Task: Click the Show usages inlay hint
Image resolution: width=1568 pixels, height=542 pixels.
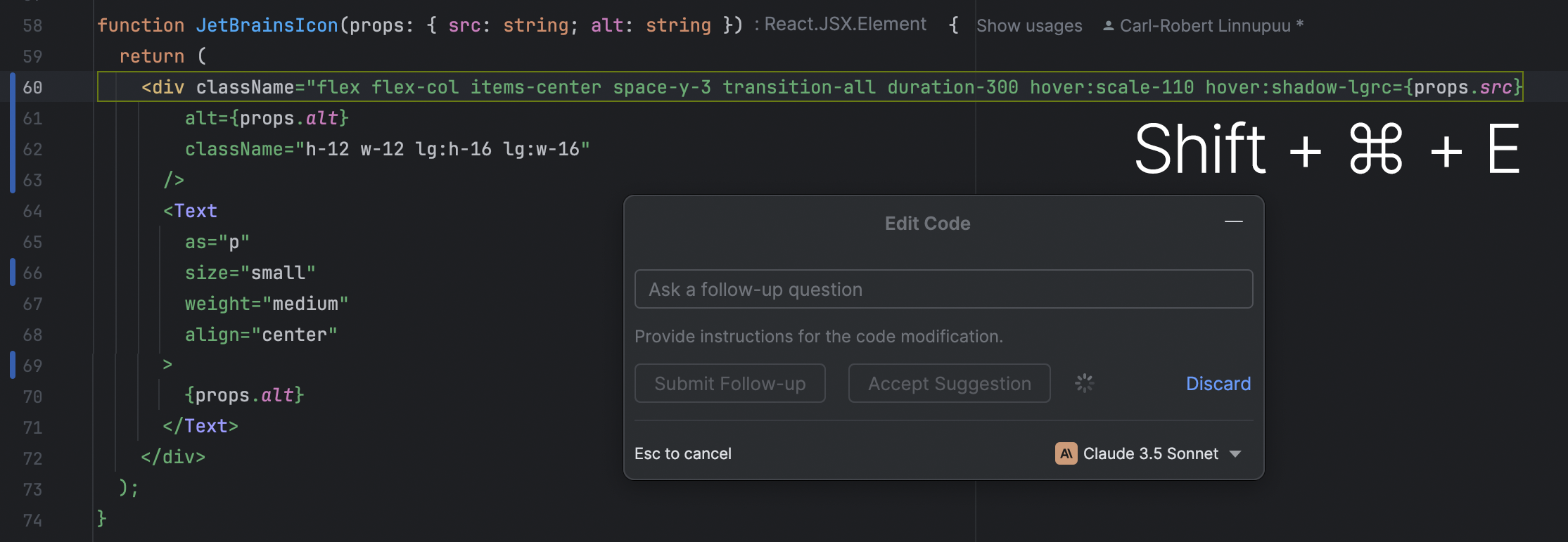Action: click(x=1028, y=26)
